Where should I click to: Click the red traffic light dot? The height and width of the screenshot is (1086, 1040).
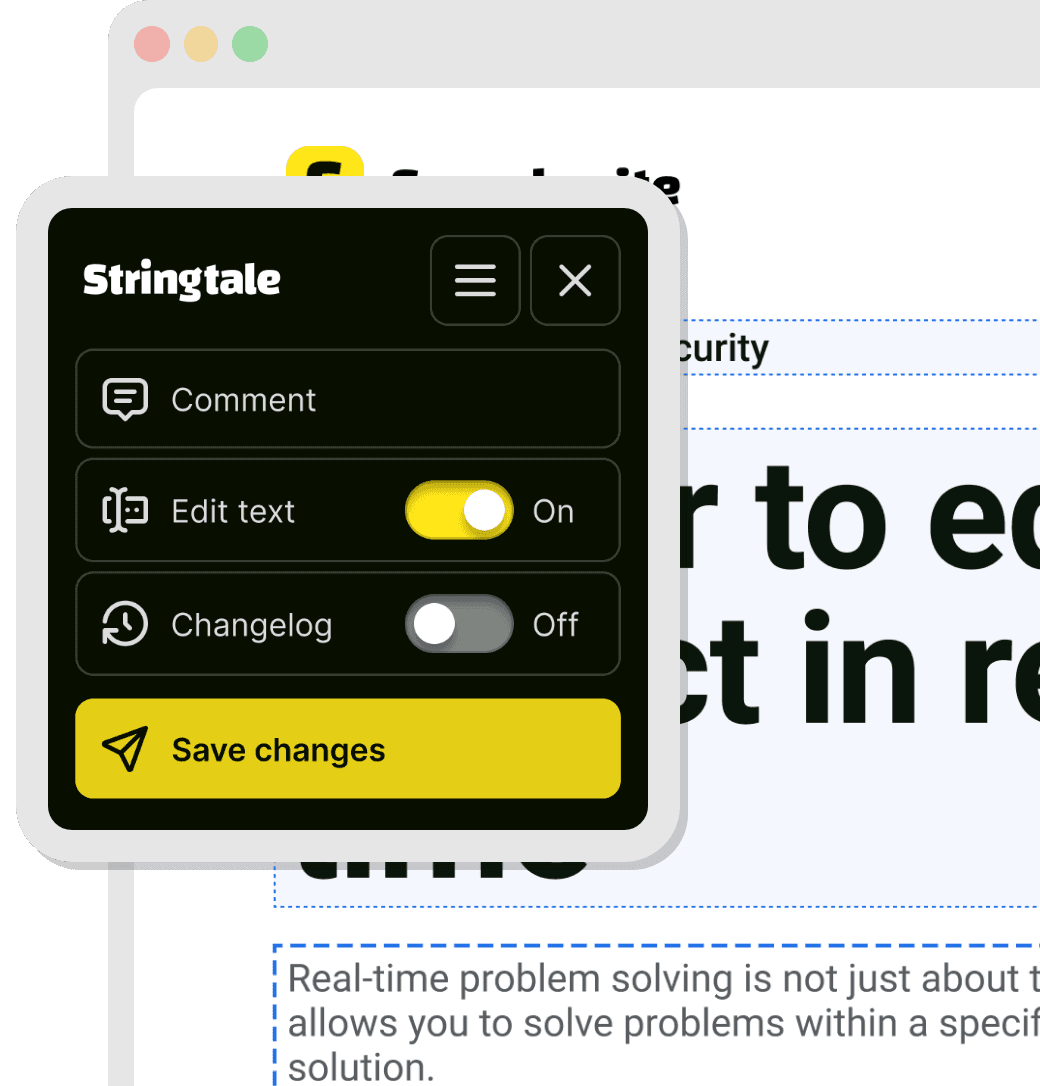tap(151, 44)
